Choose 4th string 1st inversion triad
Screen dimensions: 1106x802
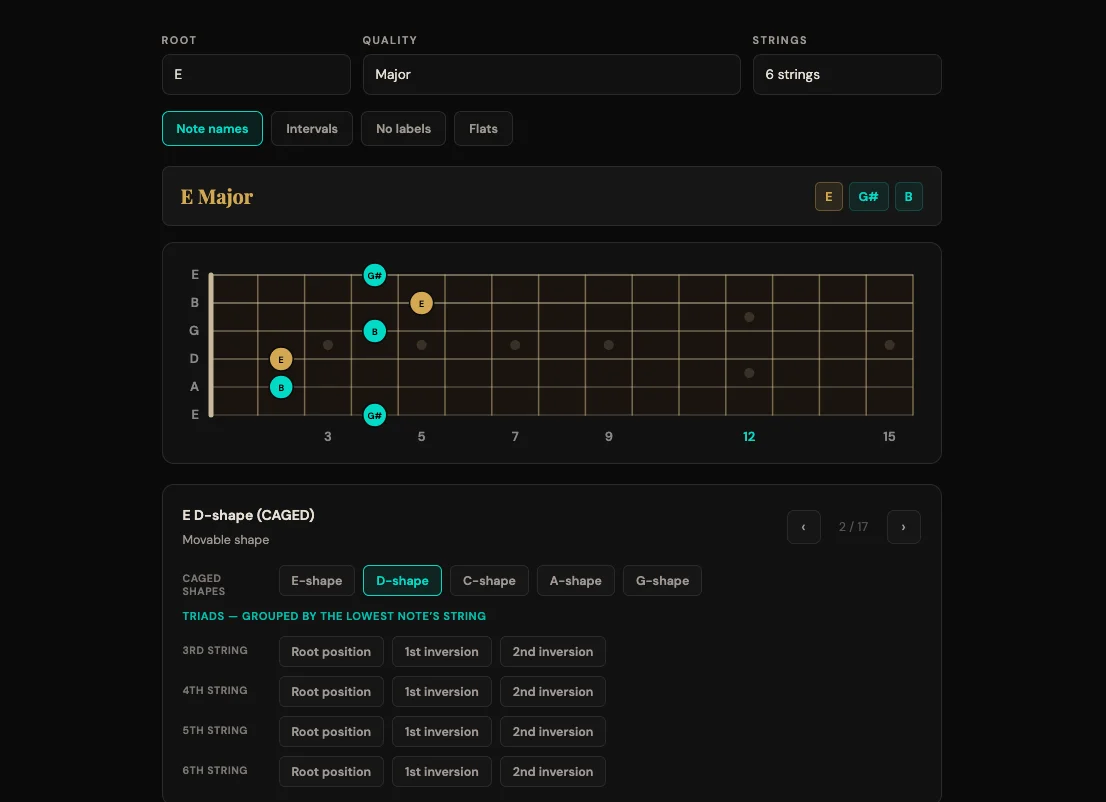[442, 692]
